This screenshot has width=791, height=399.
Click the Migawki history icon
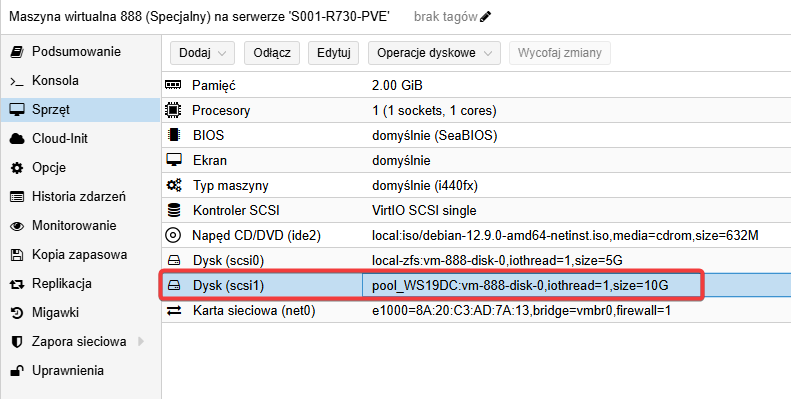pos(17,313)
